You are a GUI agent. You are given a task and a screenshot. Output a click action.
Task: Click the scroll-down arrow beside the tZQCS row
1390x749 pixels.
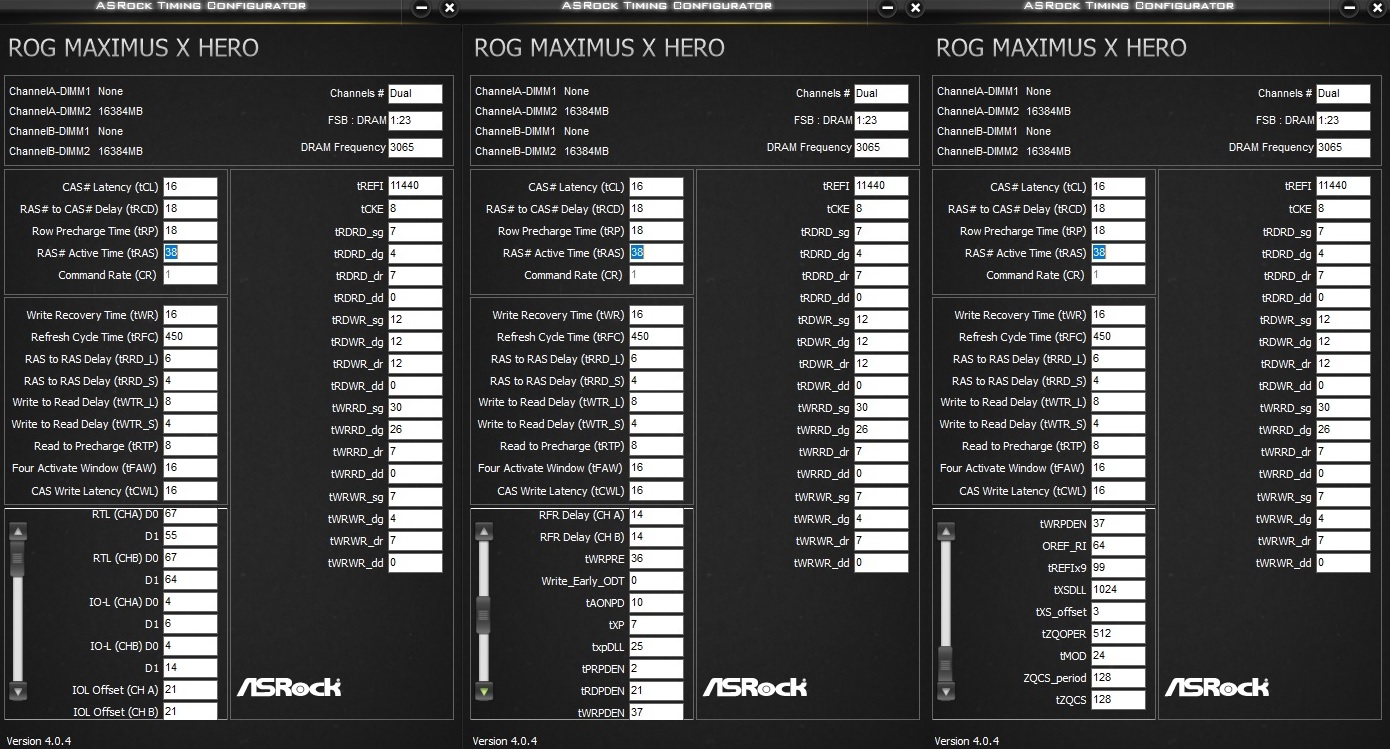(x=945, y=691)
